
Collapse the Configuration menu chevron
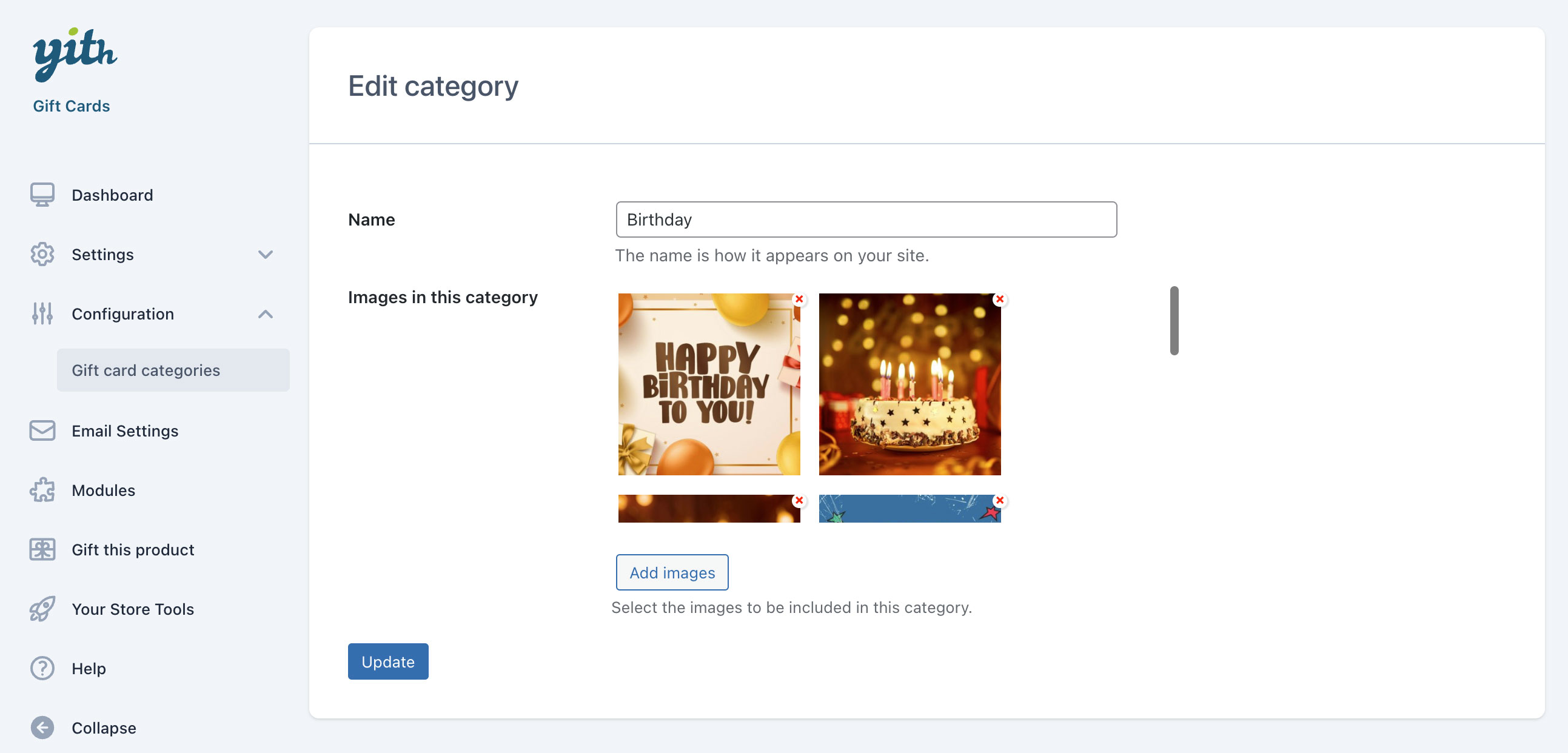pyautogui.click(x=265, y=313)
